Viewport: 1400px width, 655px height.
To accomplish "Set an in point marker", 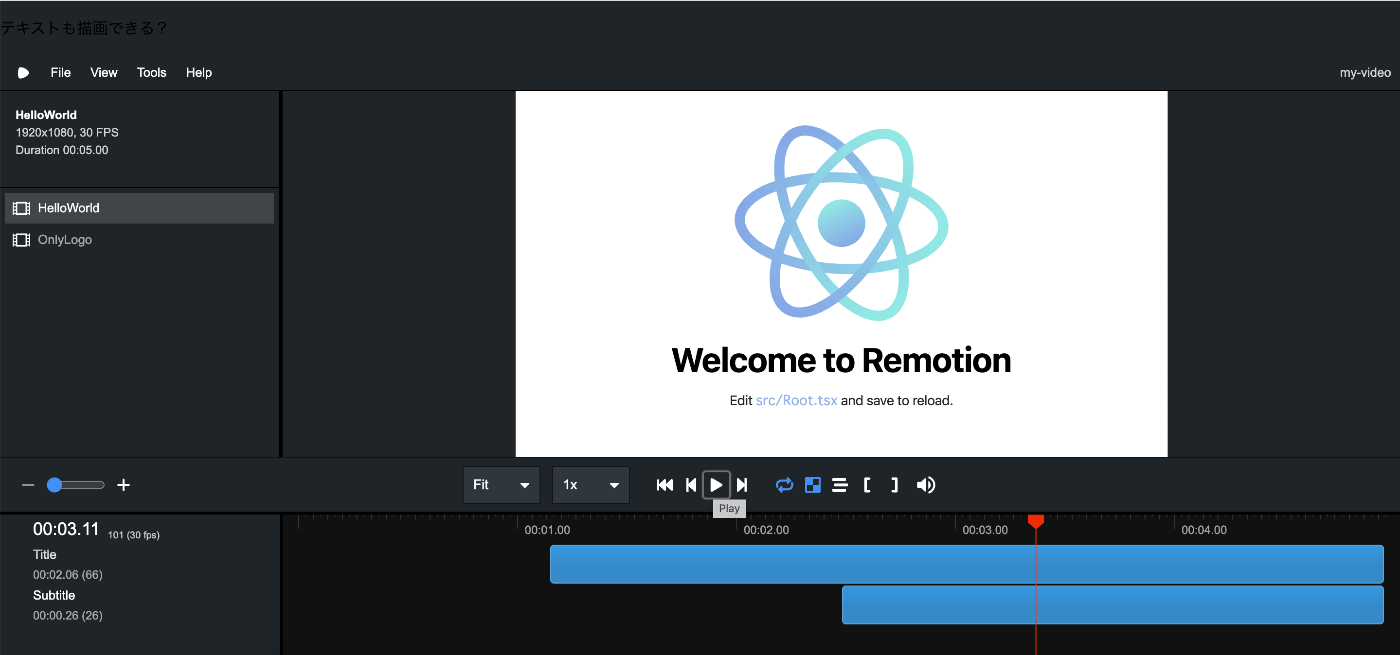I will (866, 485).
